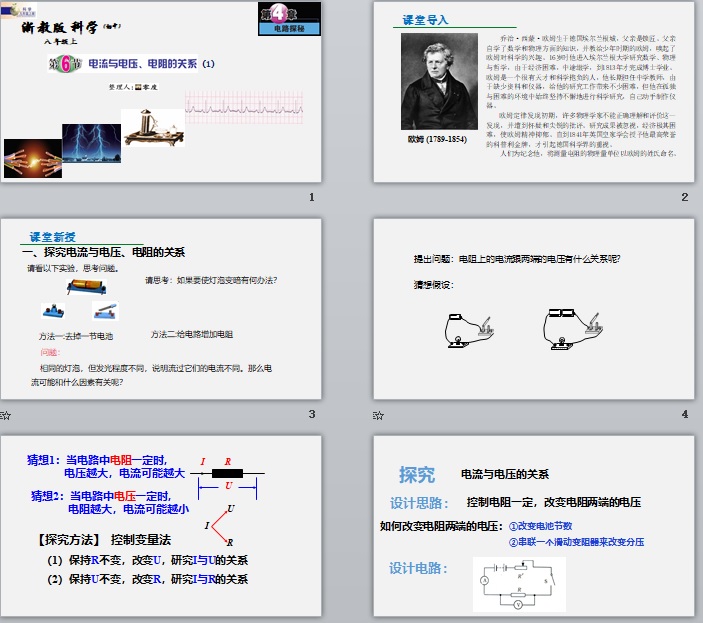The image size is (703, 623).
Task: Click slide number 1 label
Action: tap(313, 197)
